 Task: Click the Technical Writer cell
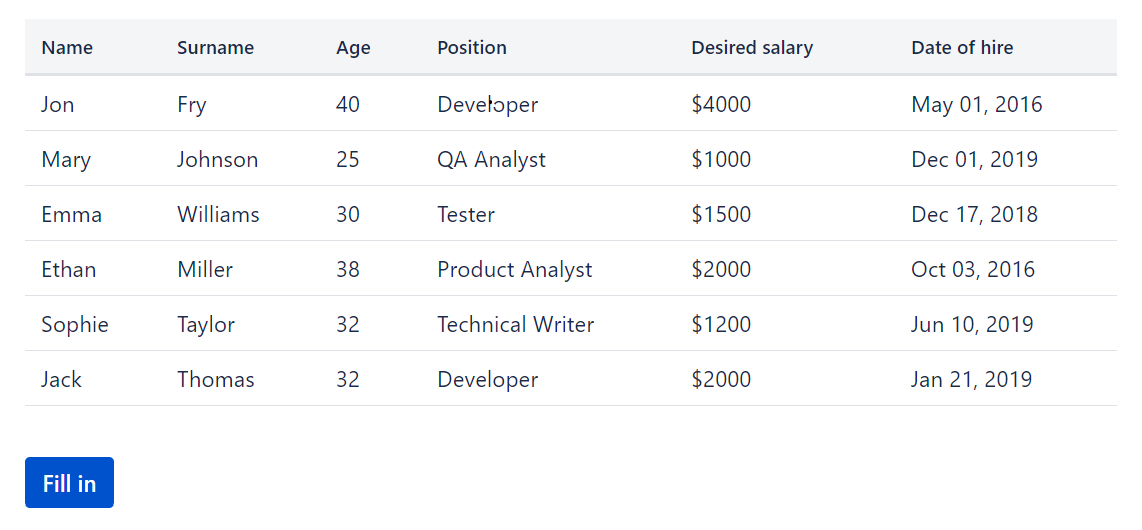tap(515, 325)
